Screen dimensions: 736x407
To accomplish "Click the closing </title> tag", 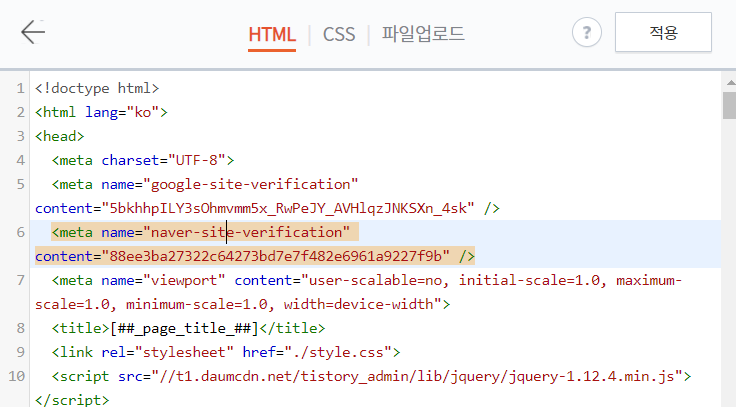I will coord(292,328).
